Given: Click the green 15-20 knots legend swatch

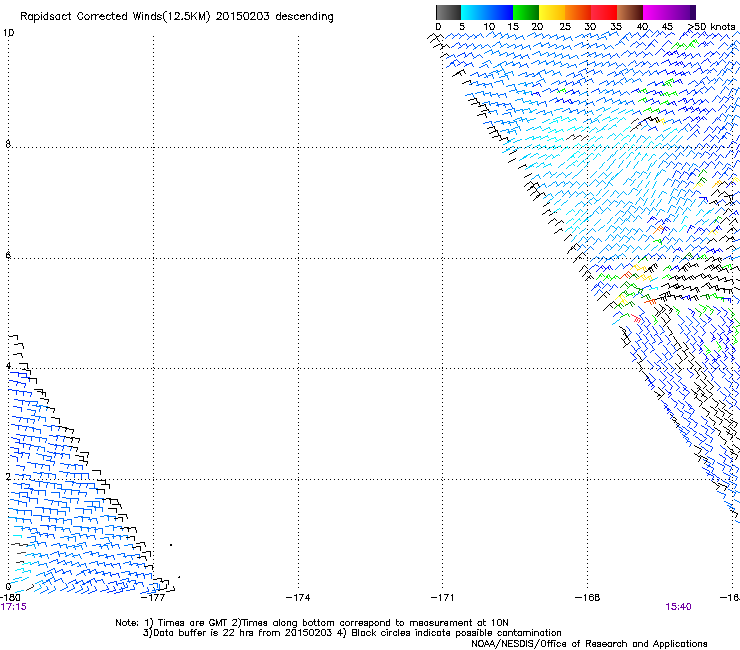Looking at the screenshot, I should point(526,12).
